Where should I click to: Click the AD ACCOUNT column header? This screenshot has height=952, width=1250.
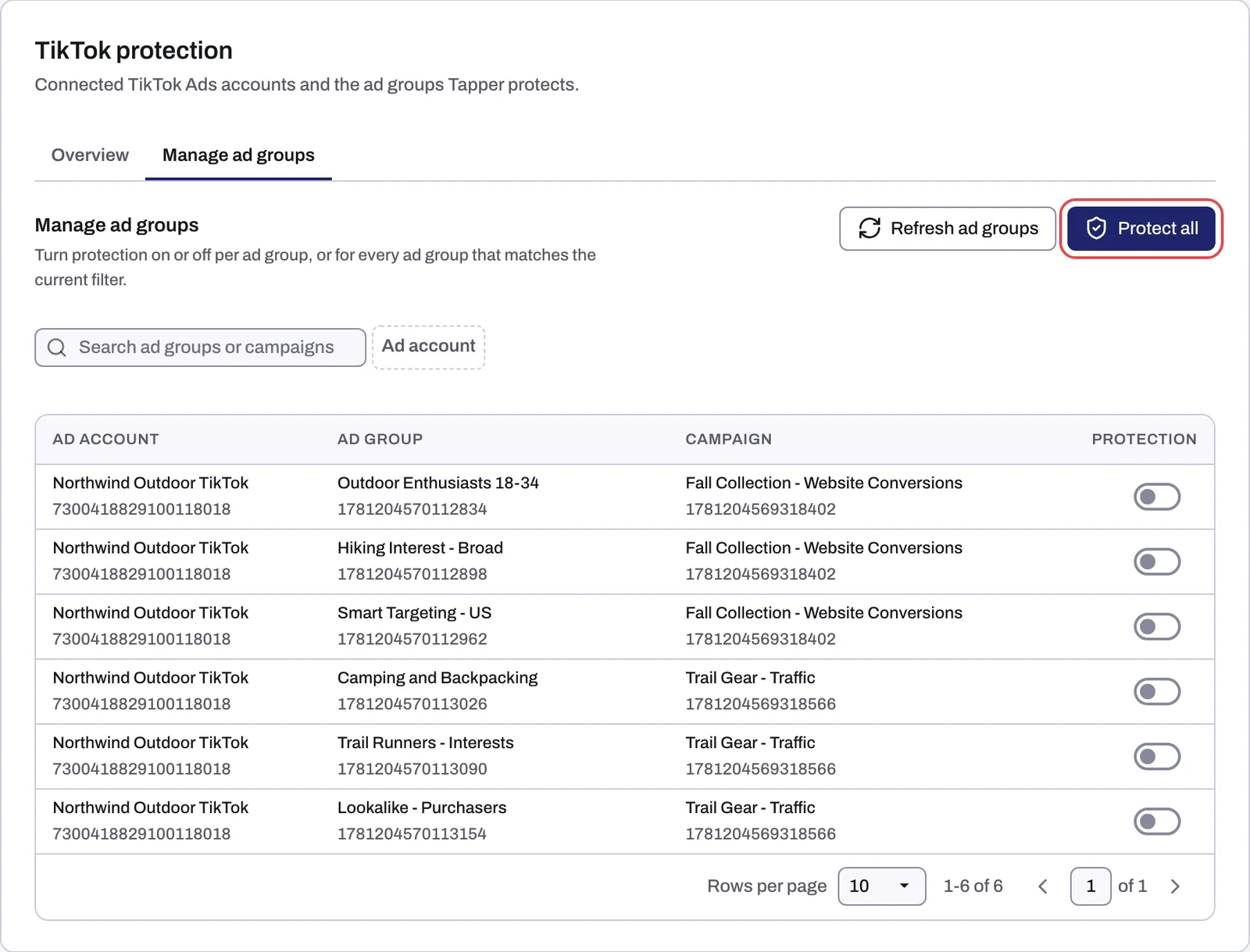click(105, 439)
